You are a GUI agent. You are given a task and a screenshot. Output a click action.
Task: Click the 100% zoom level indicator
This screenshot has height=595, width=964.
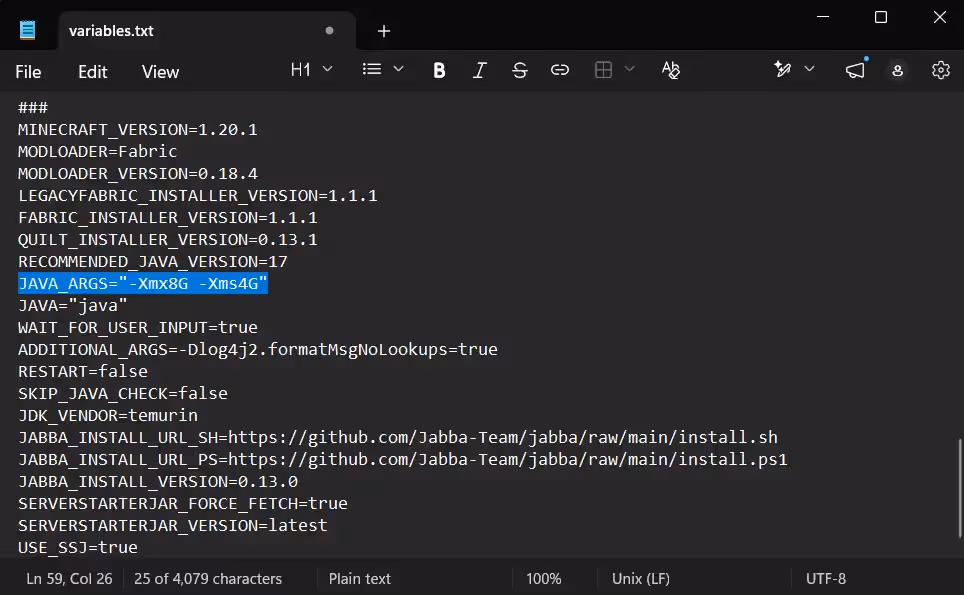click(543, 579)
